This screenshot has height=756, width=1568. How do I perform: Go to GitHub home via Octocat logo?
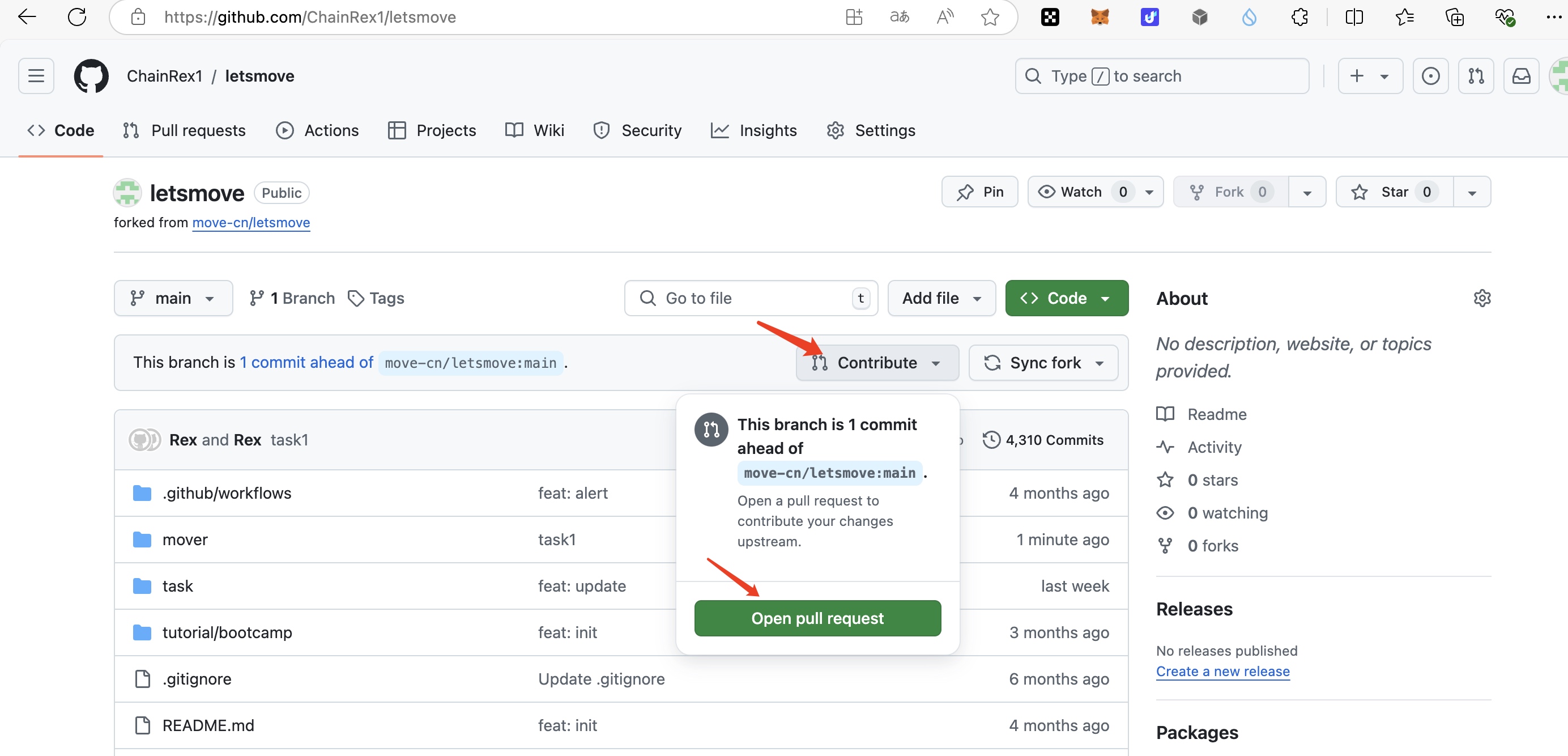coord(91,76)
